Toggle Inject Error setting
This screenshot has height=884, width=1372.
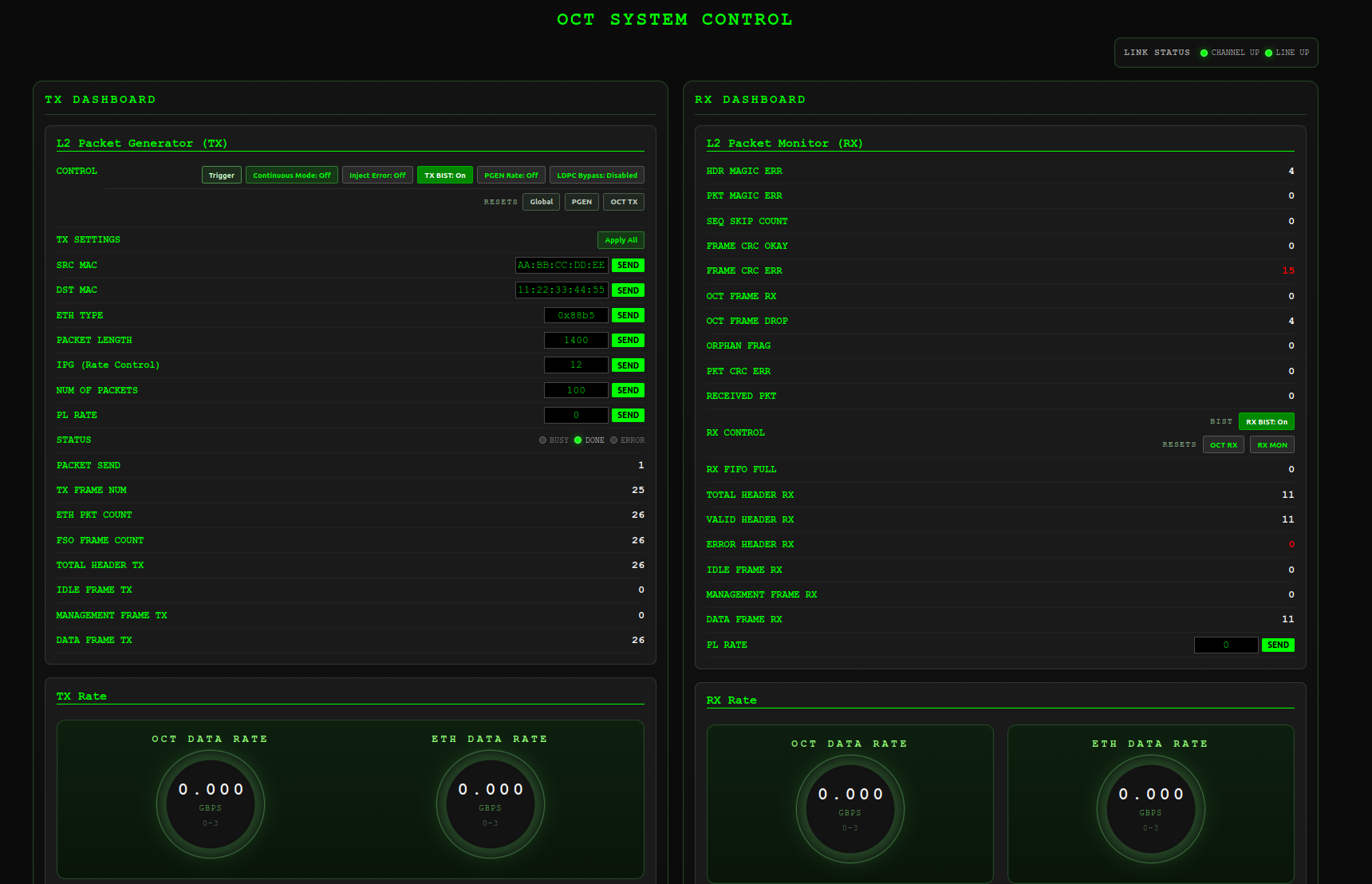click(x=377, y=175)
